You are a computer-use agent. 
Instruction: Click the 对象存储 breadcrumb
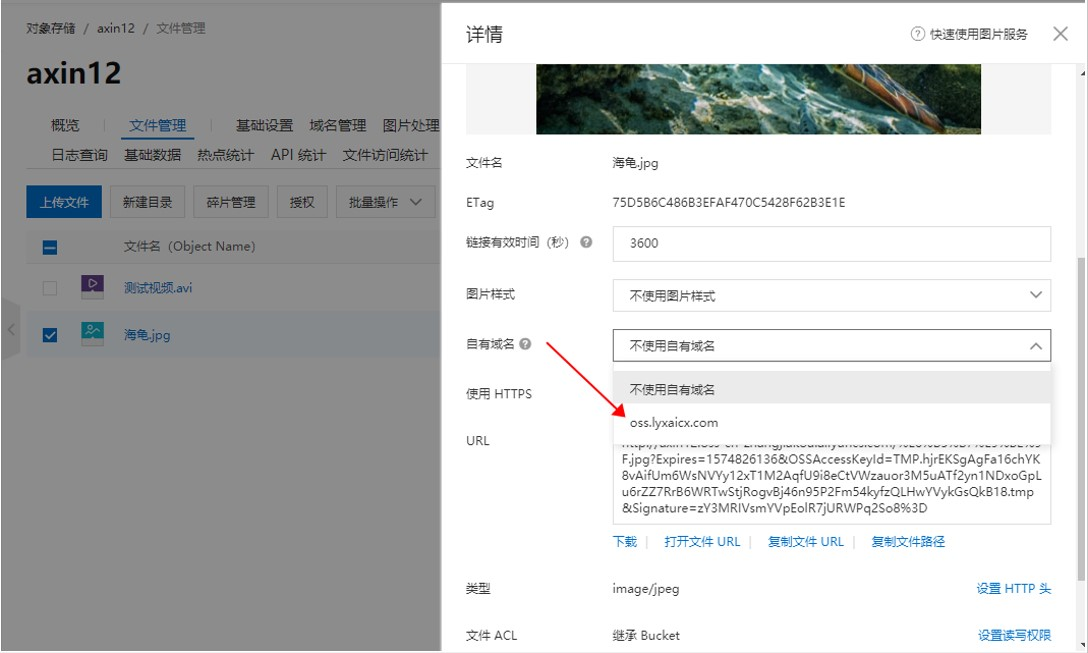click(51, 28)
